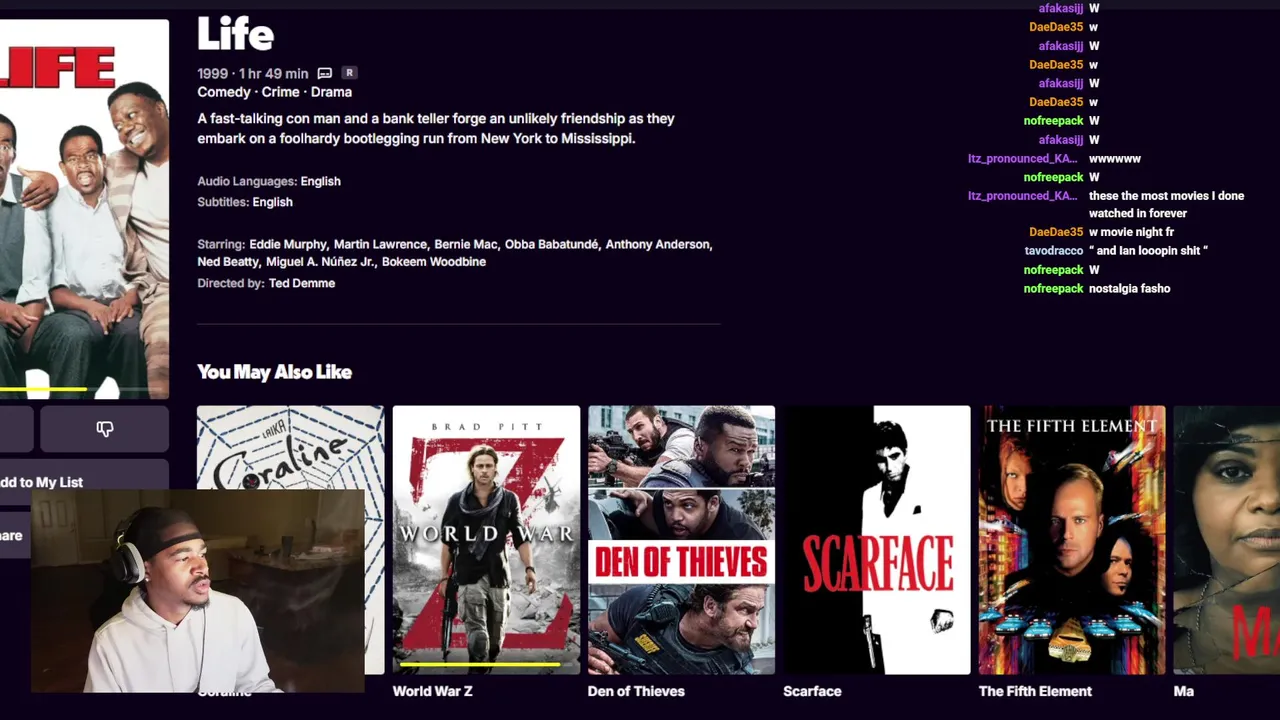Click the R rating badge

coord(349,73)
